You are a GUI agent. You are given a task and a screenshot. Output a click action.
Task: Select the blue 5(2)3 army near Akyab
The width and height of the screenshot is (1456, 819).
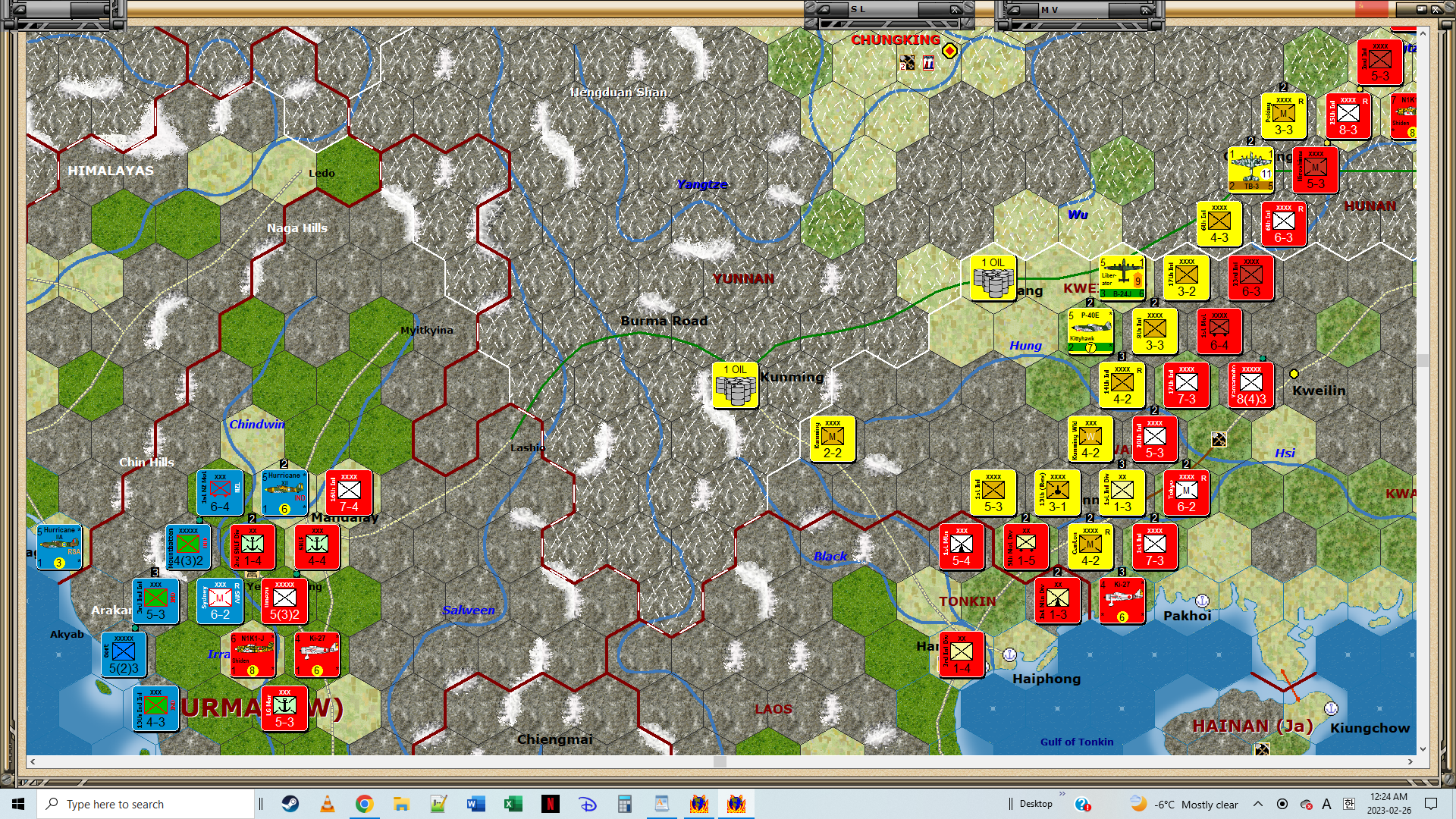click(x=124, y=654)
